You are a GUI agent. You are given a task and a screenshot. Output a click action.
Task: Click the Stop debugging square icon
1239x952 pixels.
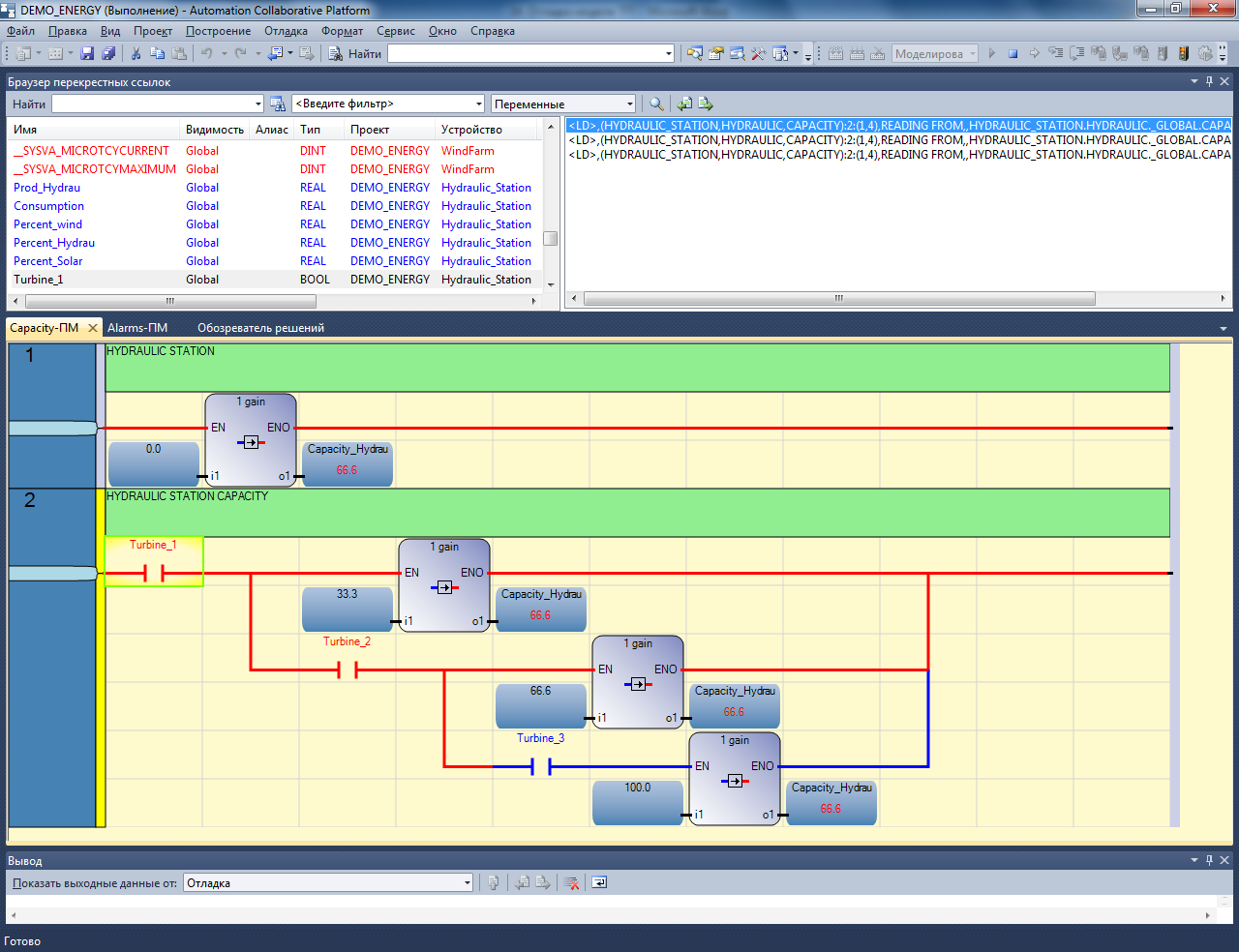1012,53
